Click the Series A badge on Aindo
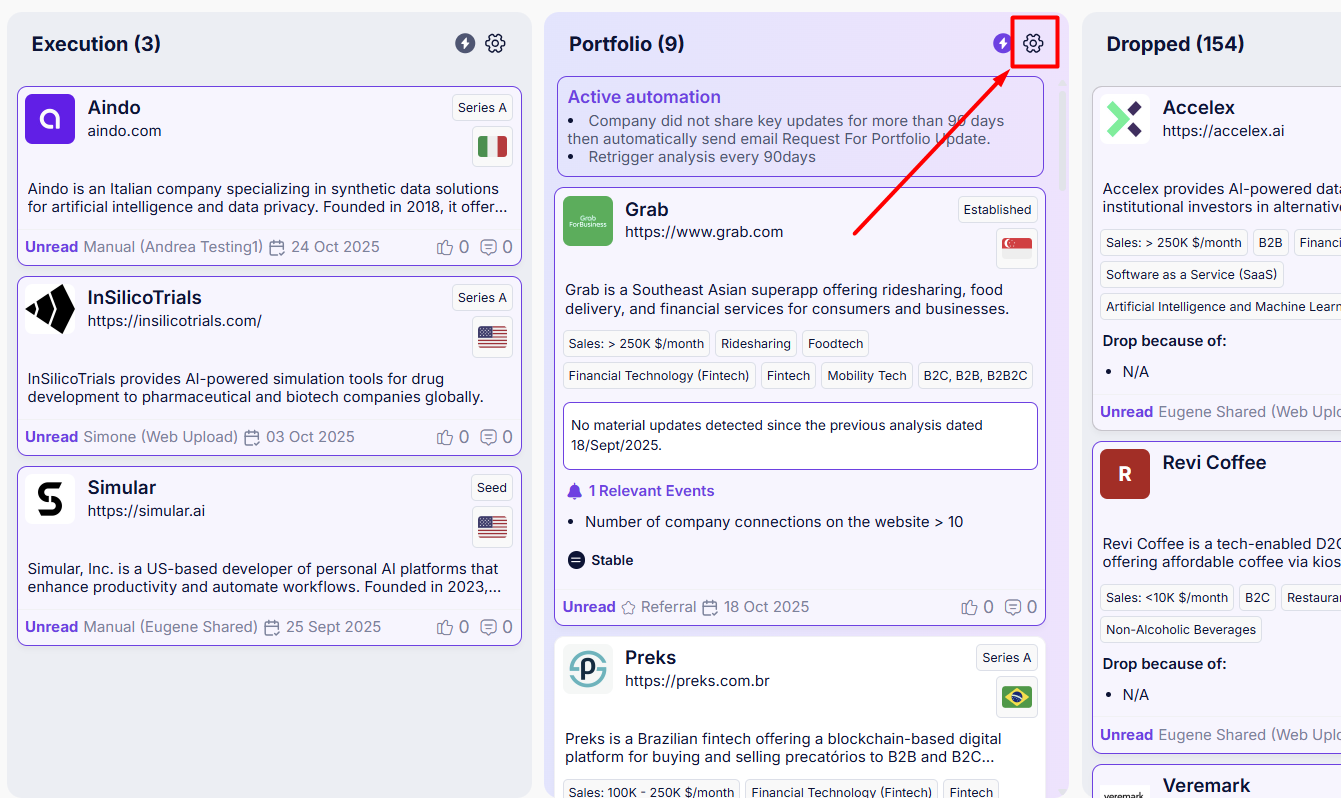 click(482, 108)
